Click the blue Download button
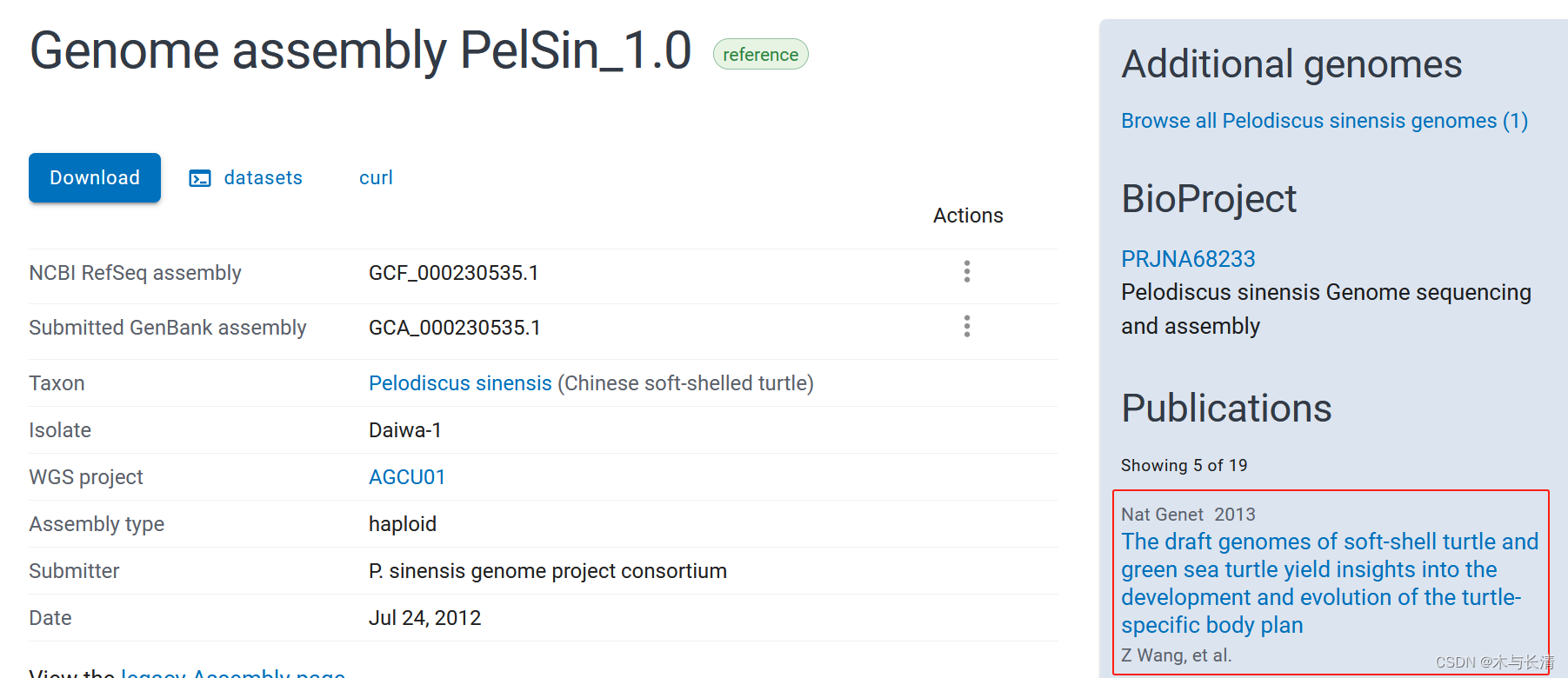Viewport: 1568px width, 678px height. [95, 177]
